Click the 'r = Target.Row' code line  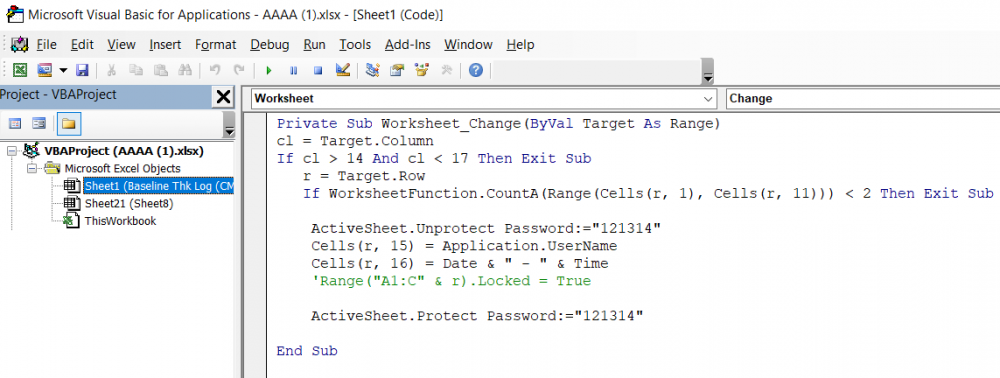pyautogui.click(x=364, y=176)
